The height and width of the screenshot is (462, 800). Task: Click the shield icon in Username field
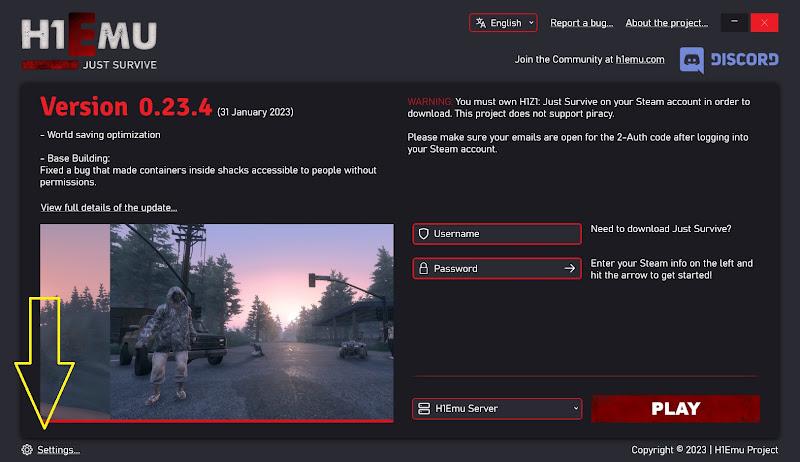pos(423,234)
